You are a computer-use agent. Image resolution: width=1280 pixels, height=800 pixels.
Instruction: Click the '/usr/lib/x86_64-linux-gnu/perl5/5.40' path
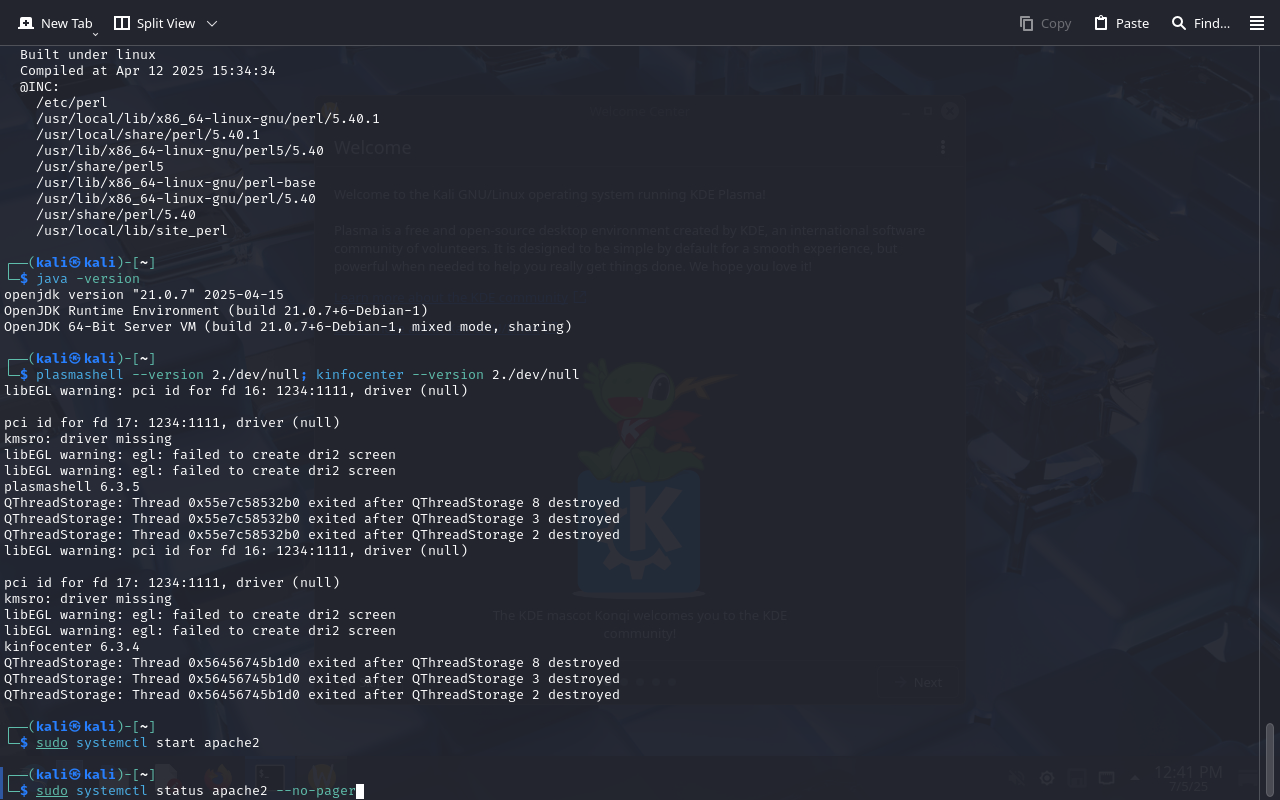pyautogui.click(x=180, y=150)
